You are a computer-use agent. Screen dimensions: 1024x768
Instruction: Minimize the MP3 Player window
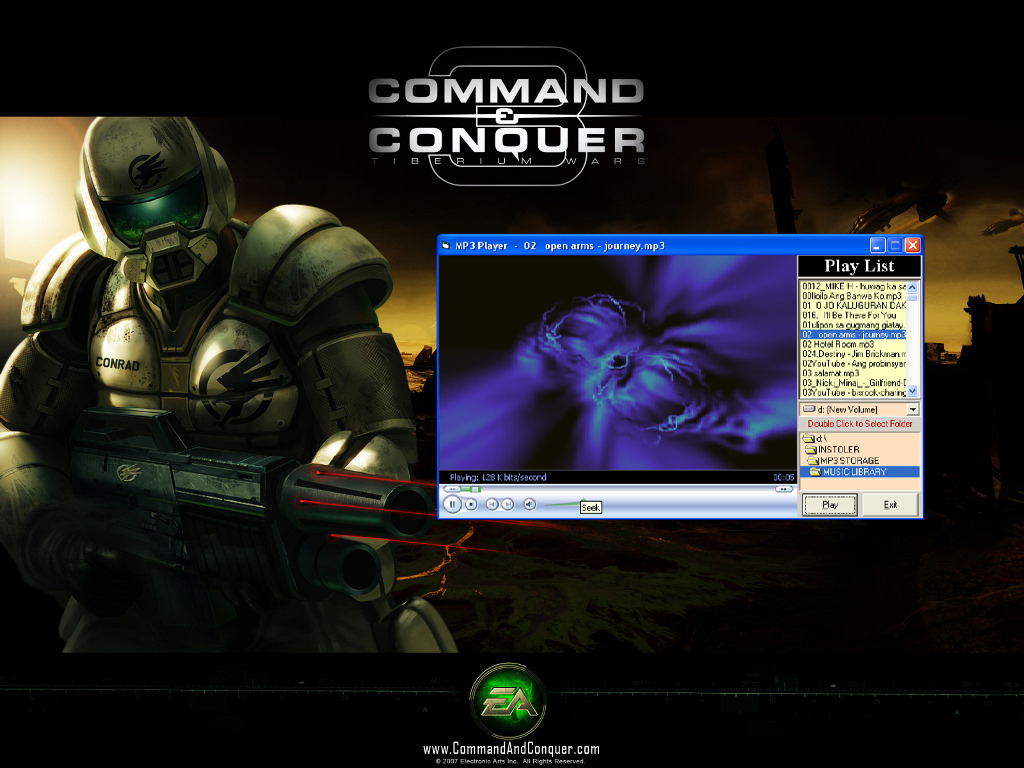[878, 246]
